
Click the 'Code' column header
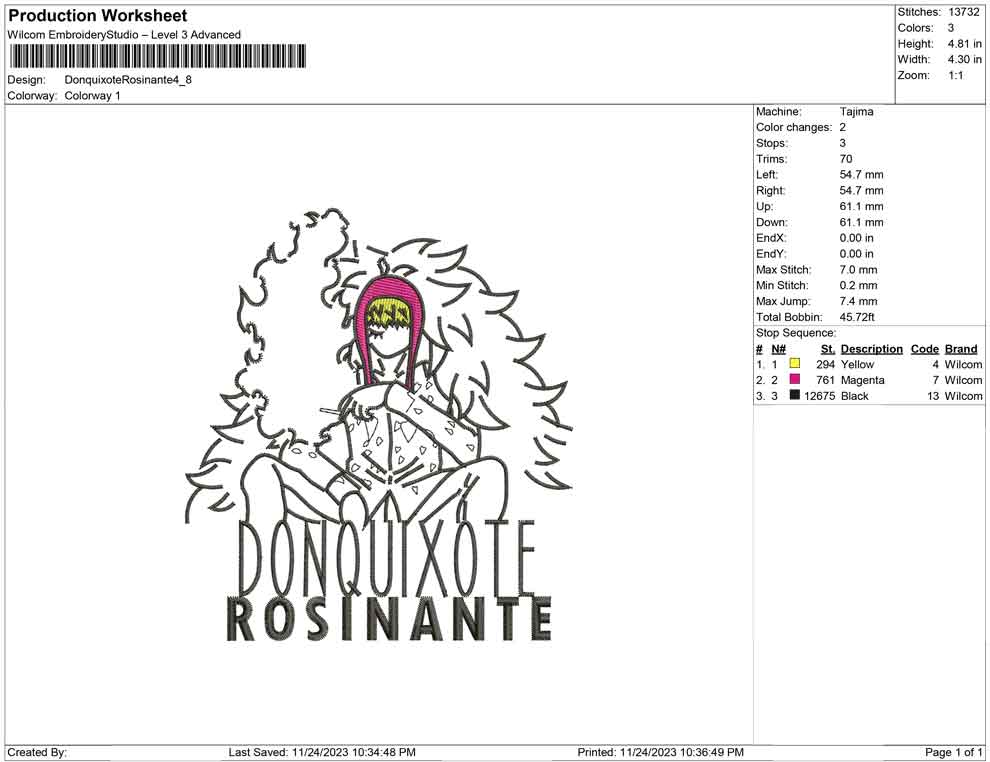[x=924, y=348]
